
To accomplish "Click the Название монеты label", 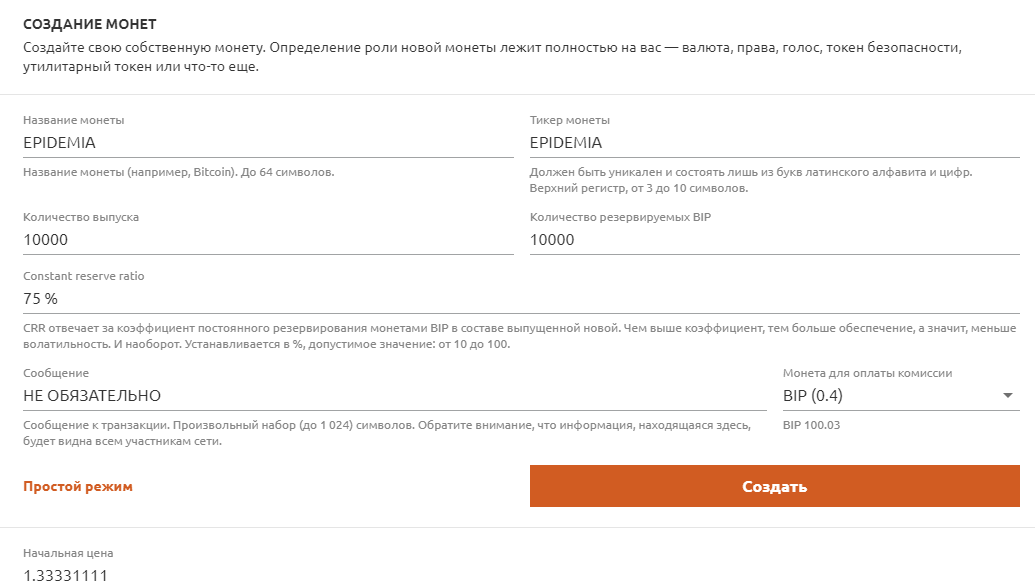I will [73, 120].
